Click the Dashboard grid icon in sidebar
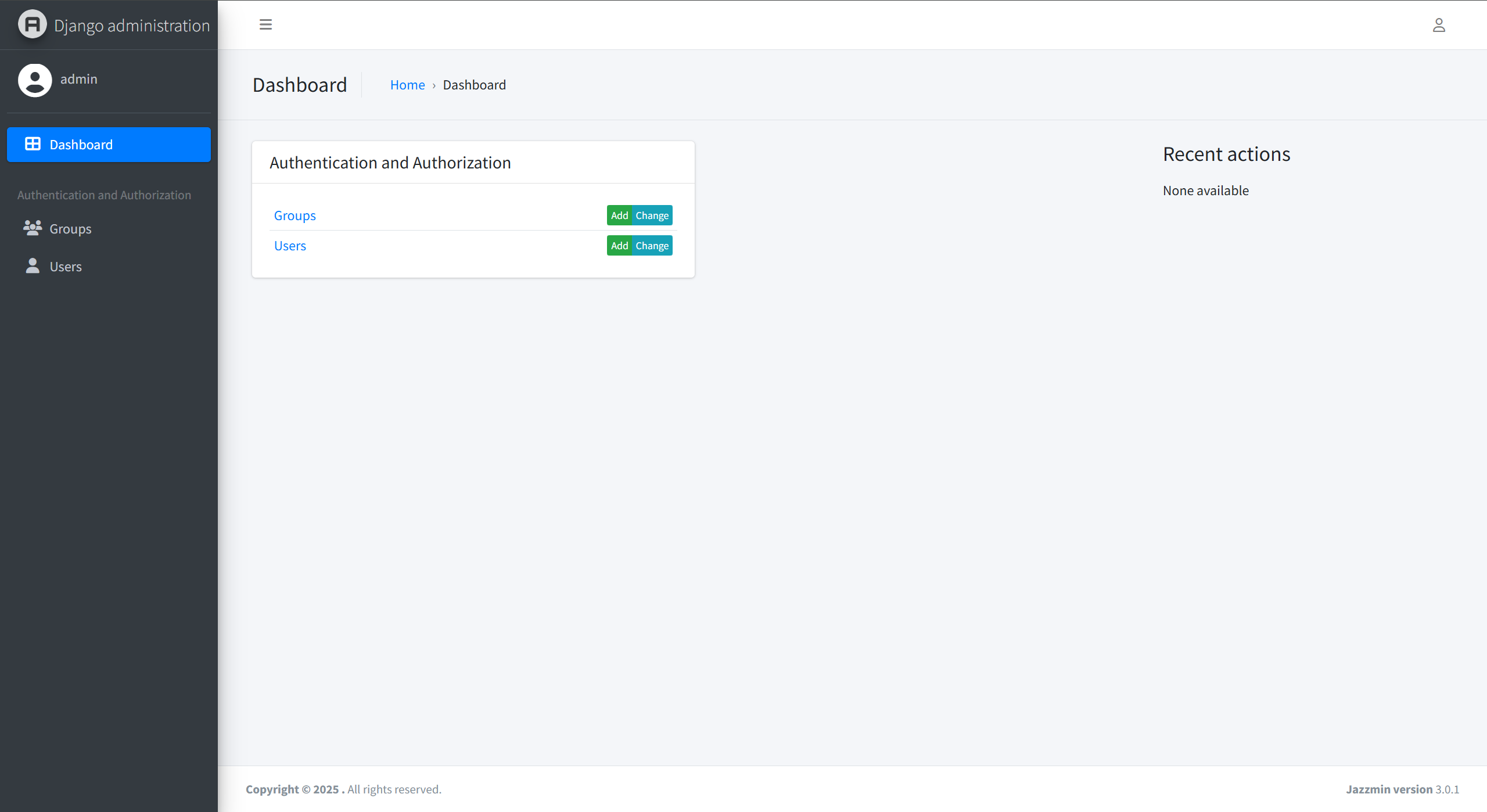This screenshot has height=812, width=1487. 33,144
